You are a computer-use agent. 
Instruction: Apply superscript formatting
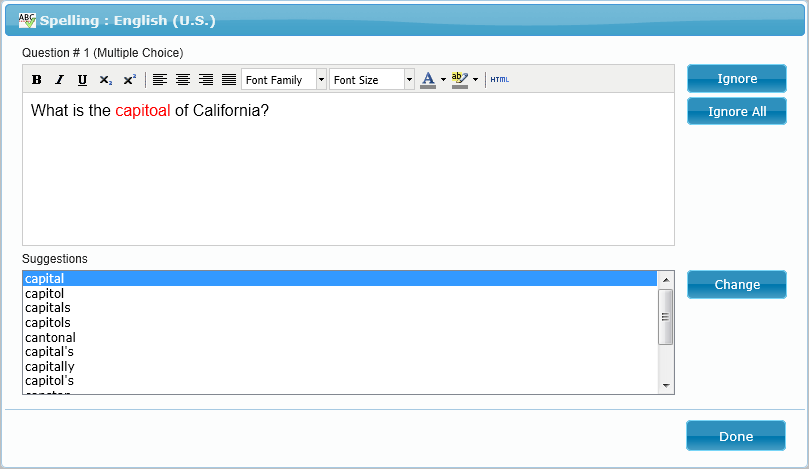(129, 80)
